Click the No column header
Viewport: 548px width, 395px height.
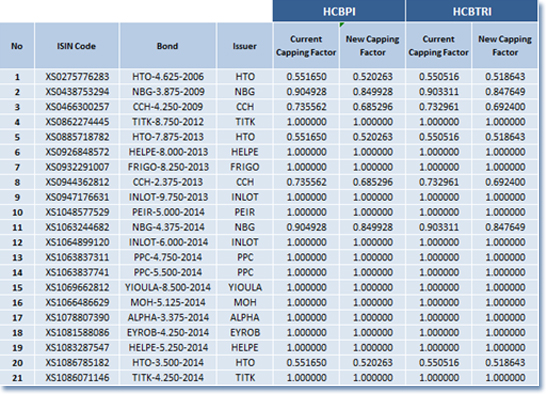coord(17,46)
